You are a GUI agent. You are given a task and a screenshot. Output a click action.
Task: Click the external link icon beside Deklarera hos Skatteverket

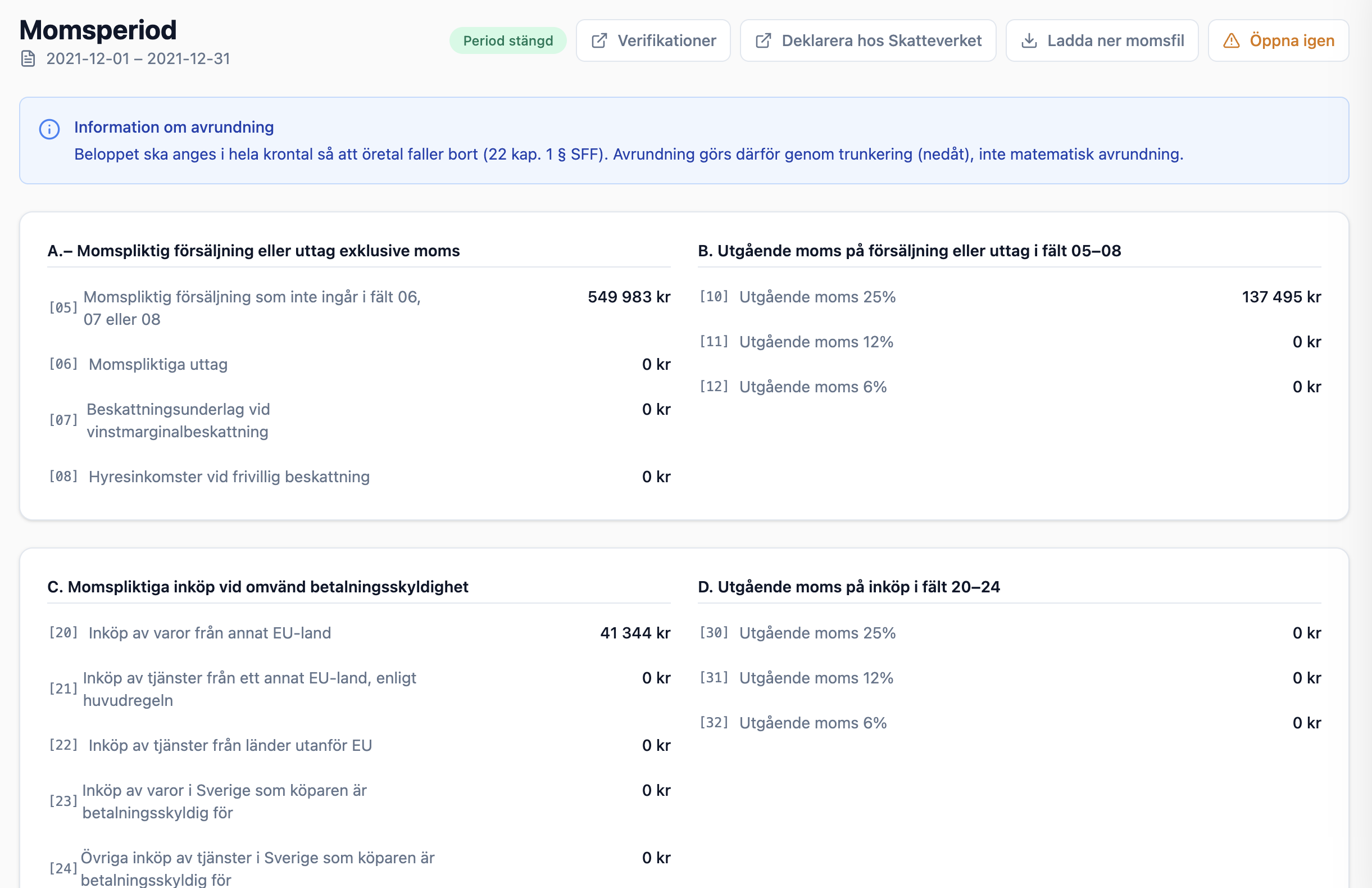tap(763, 40)
